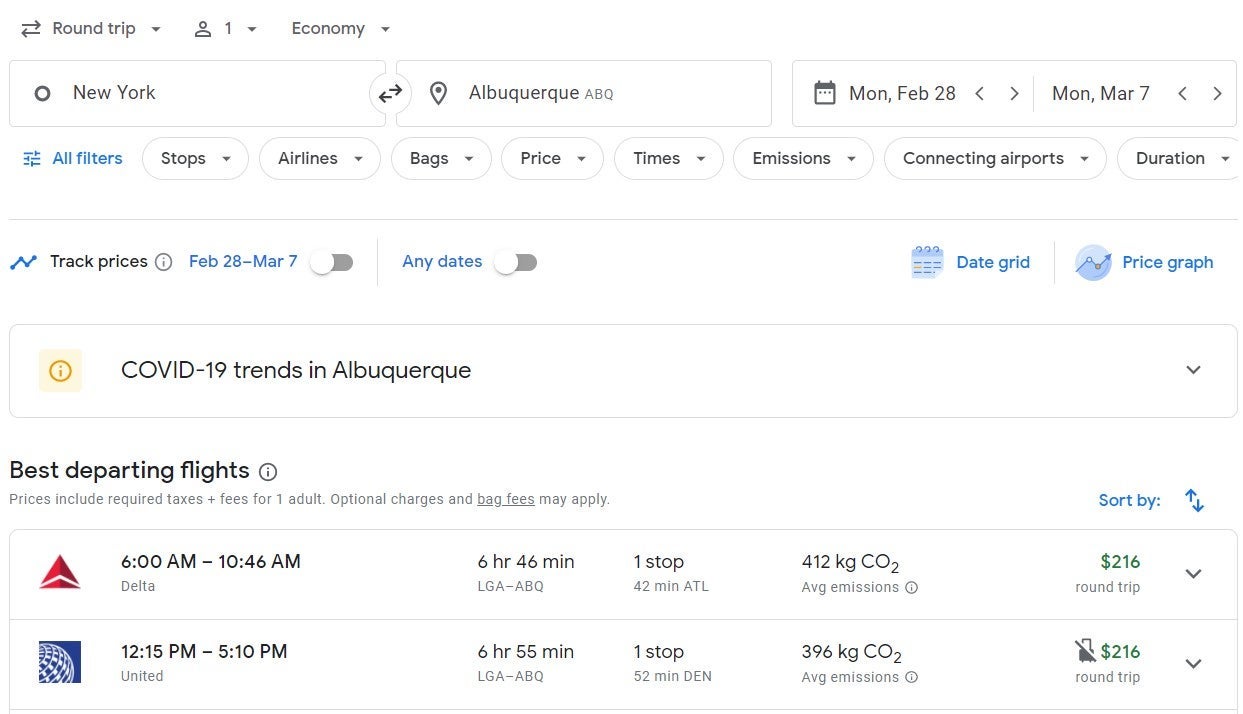Viewport: 1243px width, 714px height.
Task: Click the swap origin and destination icon
Action: pos(390,94)
